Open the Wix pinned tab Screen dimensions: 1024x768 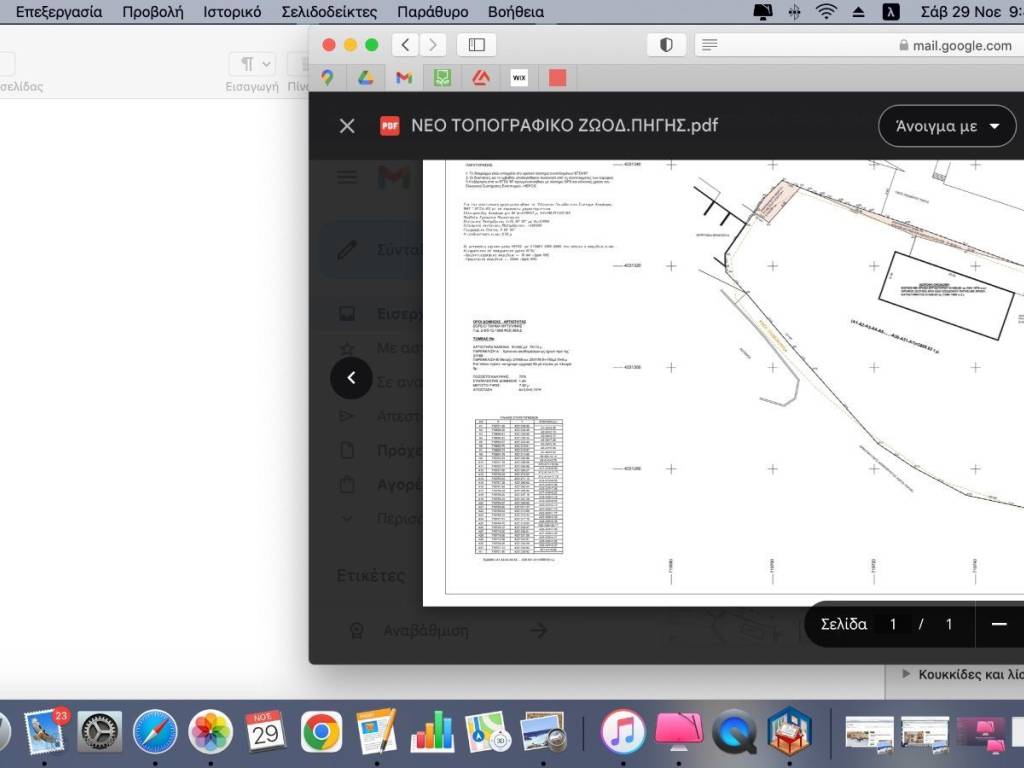[519, 77]
